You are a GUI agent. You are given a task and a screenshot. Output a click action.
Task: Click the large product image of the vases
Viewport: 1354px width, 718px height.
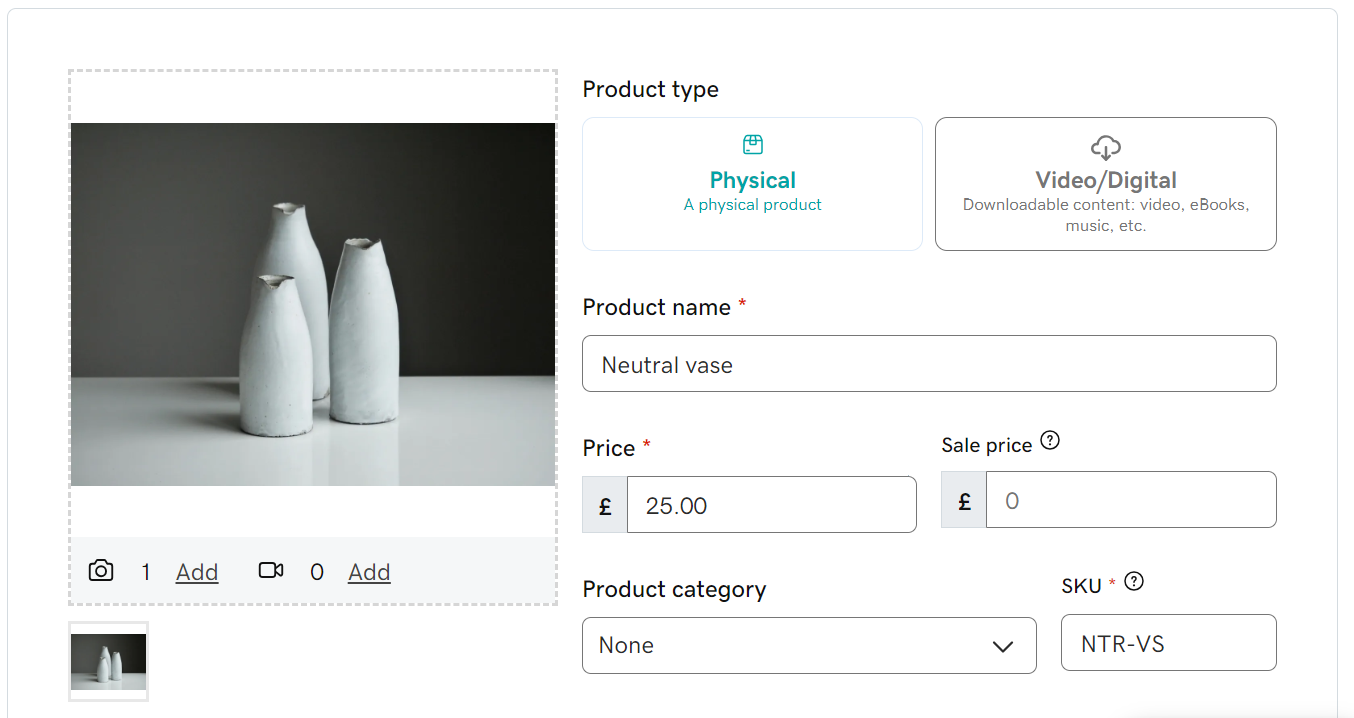(312, 305)
